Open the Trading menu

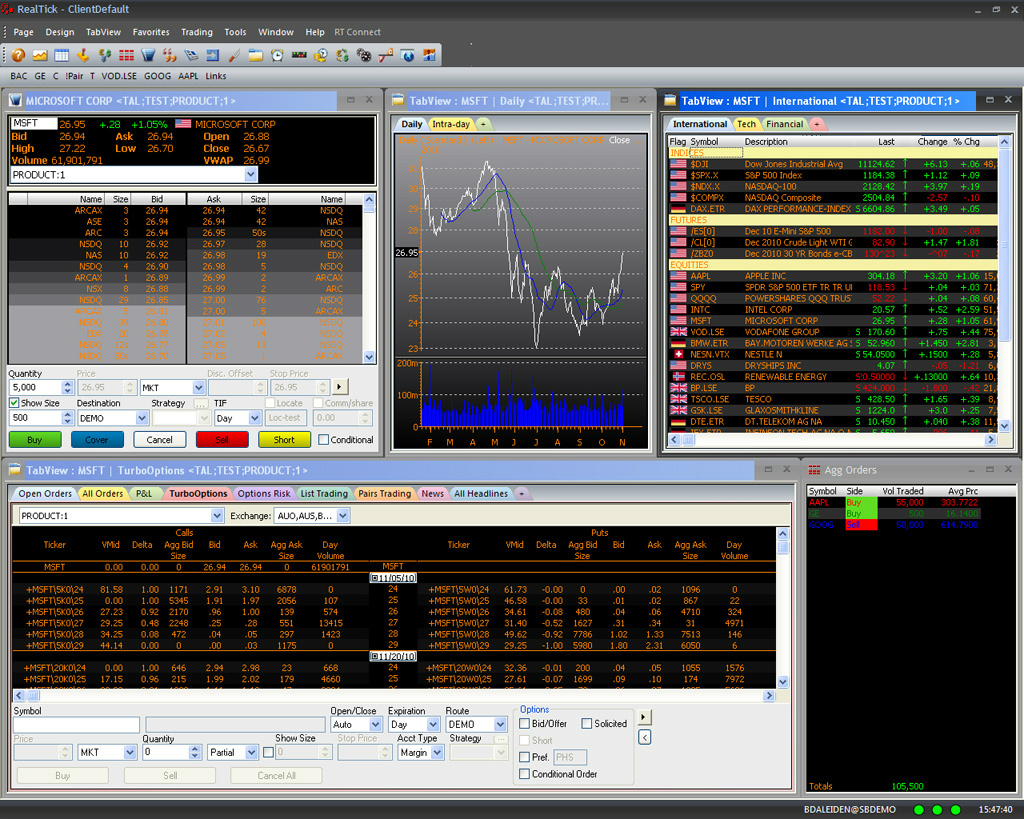coord(197,32)
